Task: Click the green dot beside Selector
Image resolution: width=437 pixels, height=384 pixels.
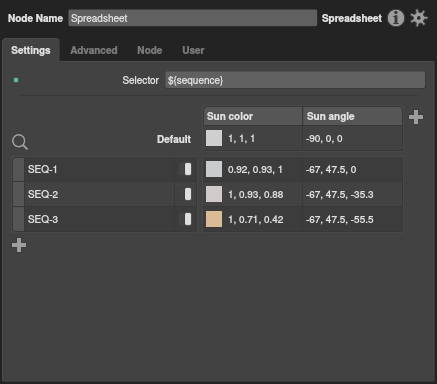Action: coord(16,80)
